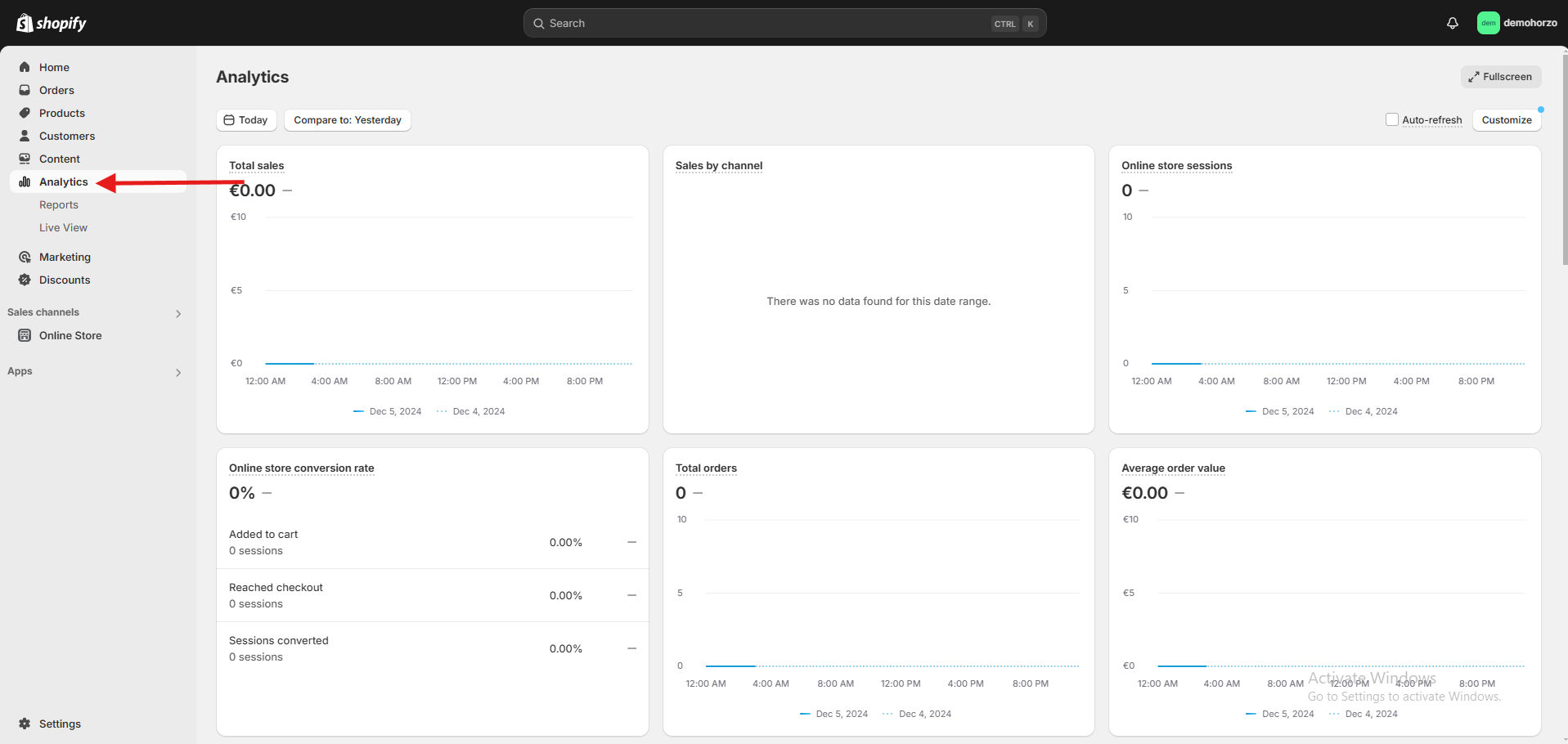1568x744 pixels.
Task: Click the Online Store icon
Action: click(25, 335)
